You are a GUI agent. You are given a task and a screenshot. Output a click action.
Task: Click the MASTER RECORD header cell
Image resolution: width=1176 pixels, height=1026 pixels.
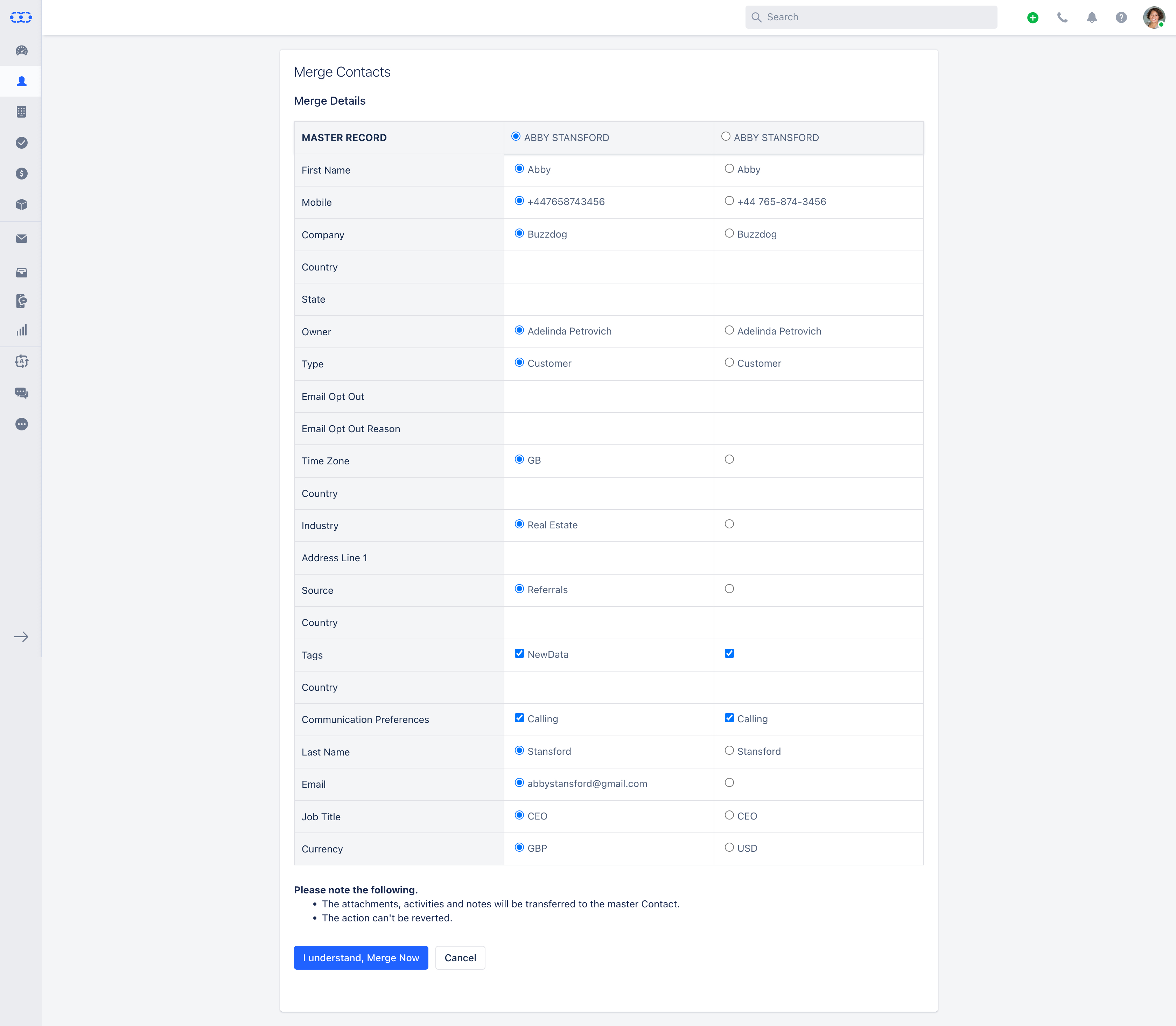[399, 138]
